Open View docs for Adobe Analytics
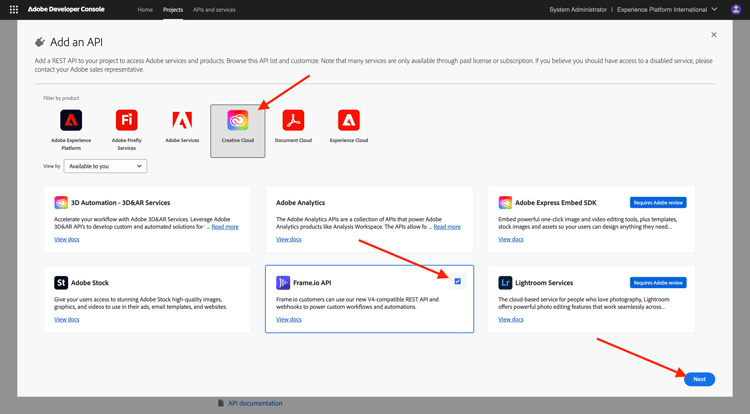This screenshot has width=750, height=414. click(288, 239)
